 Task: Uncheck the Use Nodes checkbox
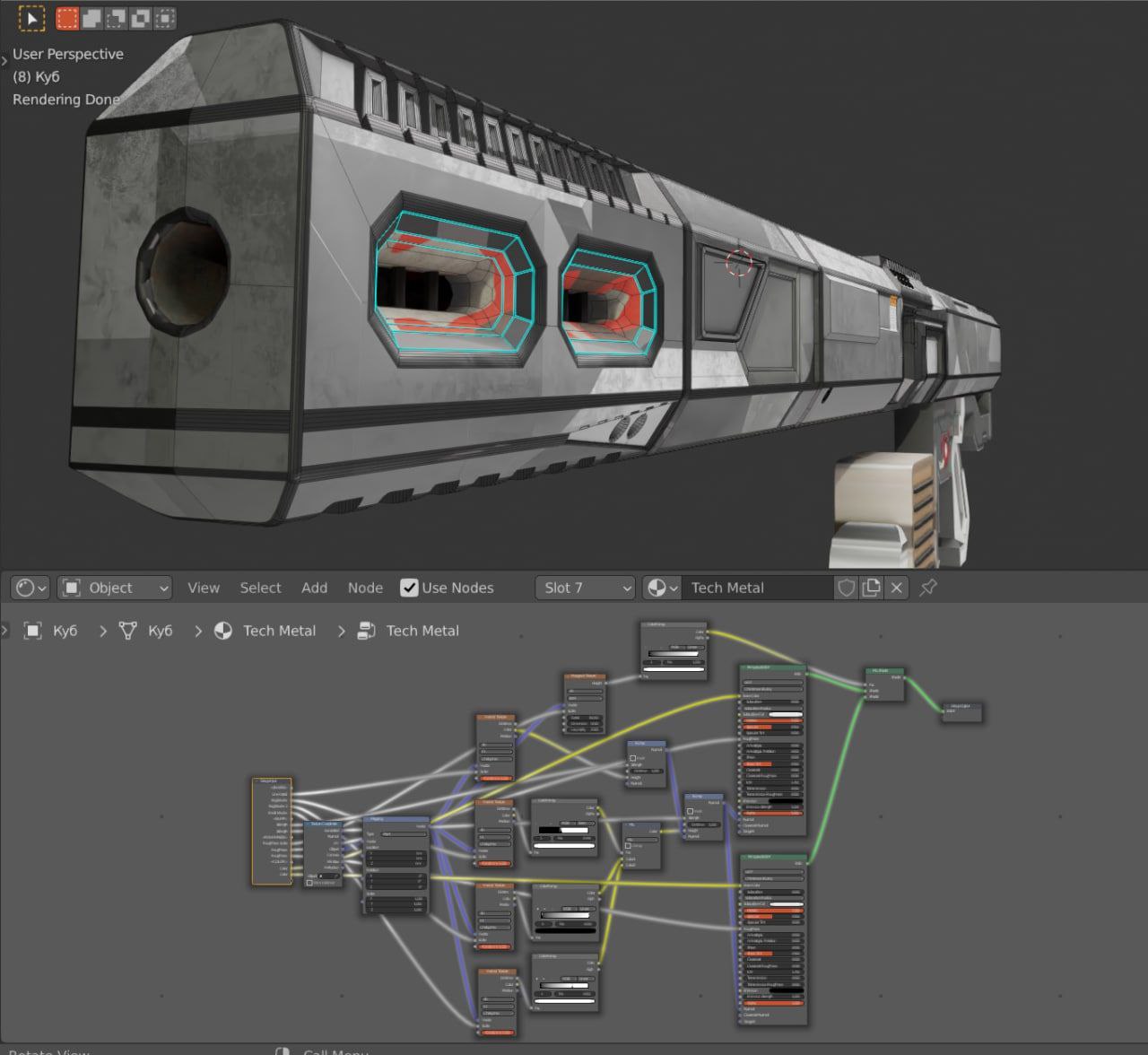[x=409, y=588]
